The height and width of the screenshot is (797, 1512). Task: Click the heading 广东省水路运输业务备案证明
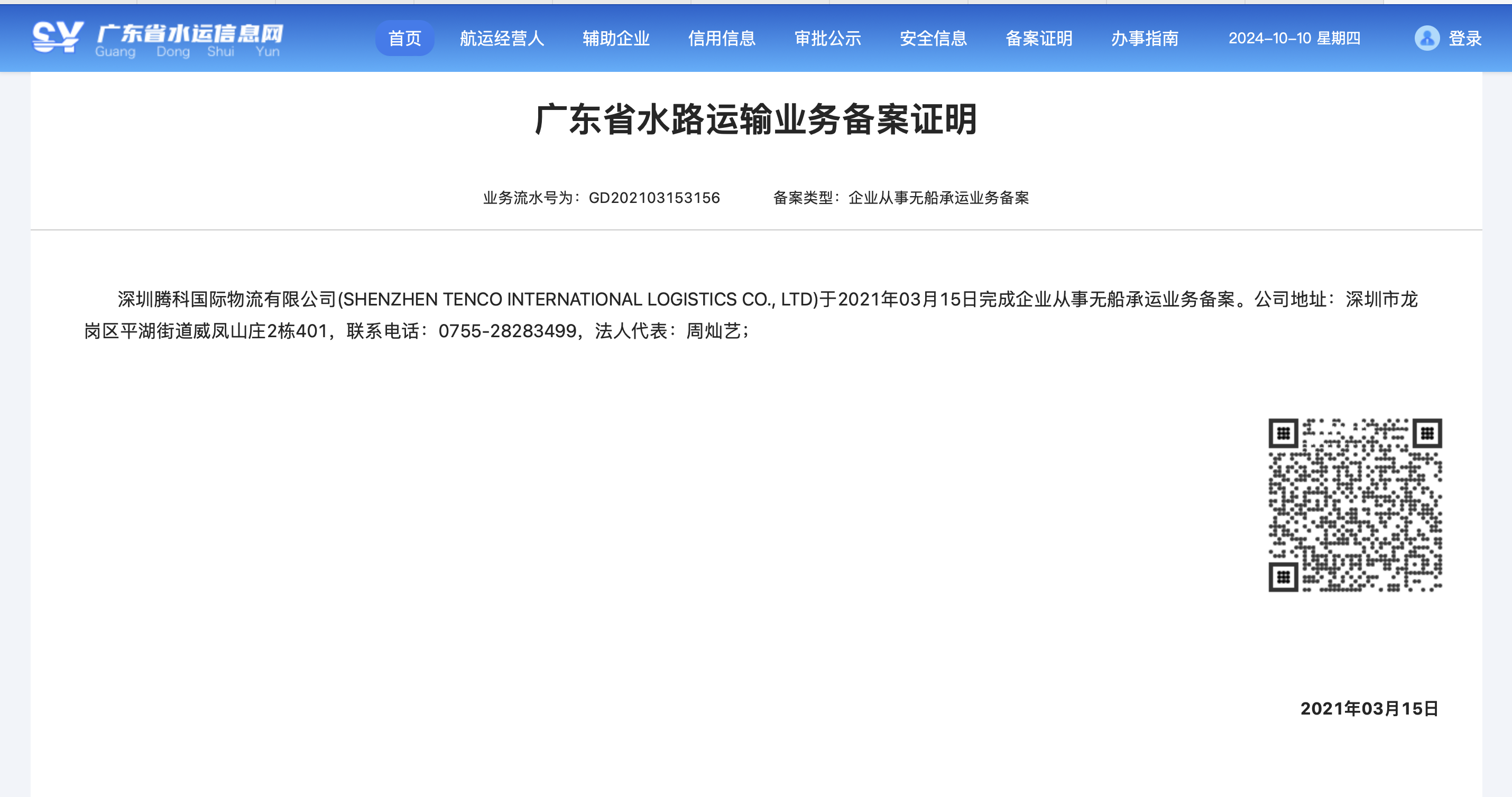pyautogui.click(x=756, y=119)
